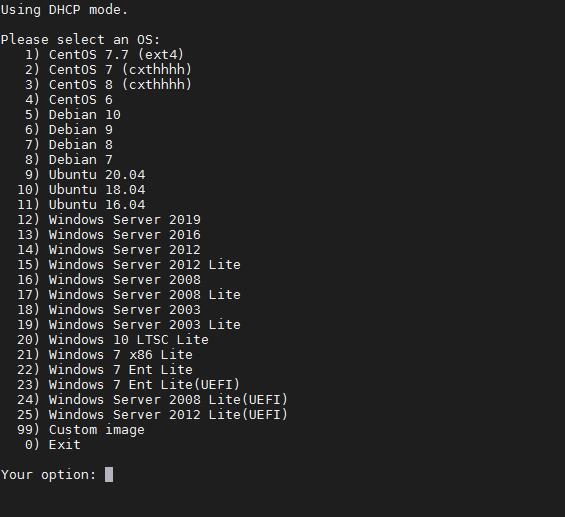The width and height of the screenshot is (565, 517).
Task: Click the Ubuntu 20.04 option
Action: (85, 175)
